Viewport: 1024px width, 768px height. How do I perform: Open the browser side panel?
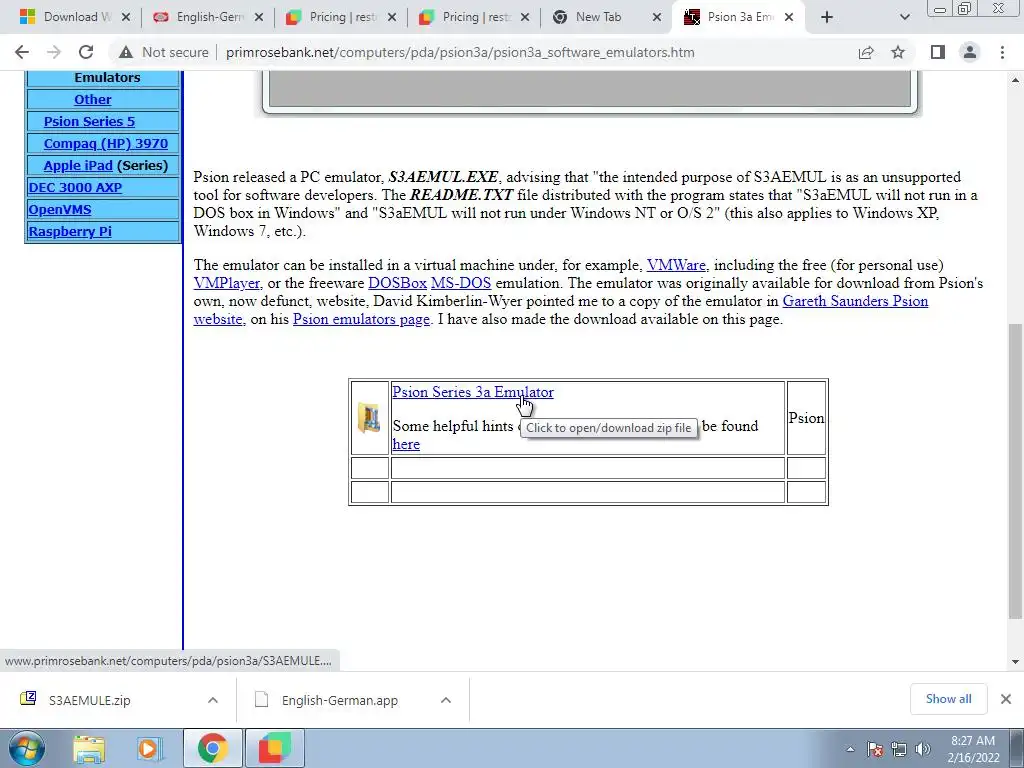point(938,52)
